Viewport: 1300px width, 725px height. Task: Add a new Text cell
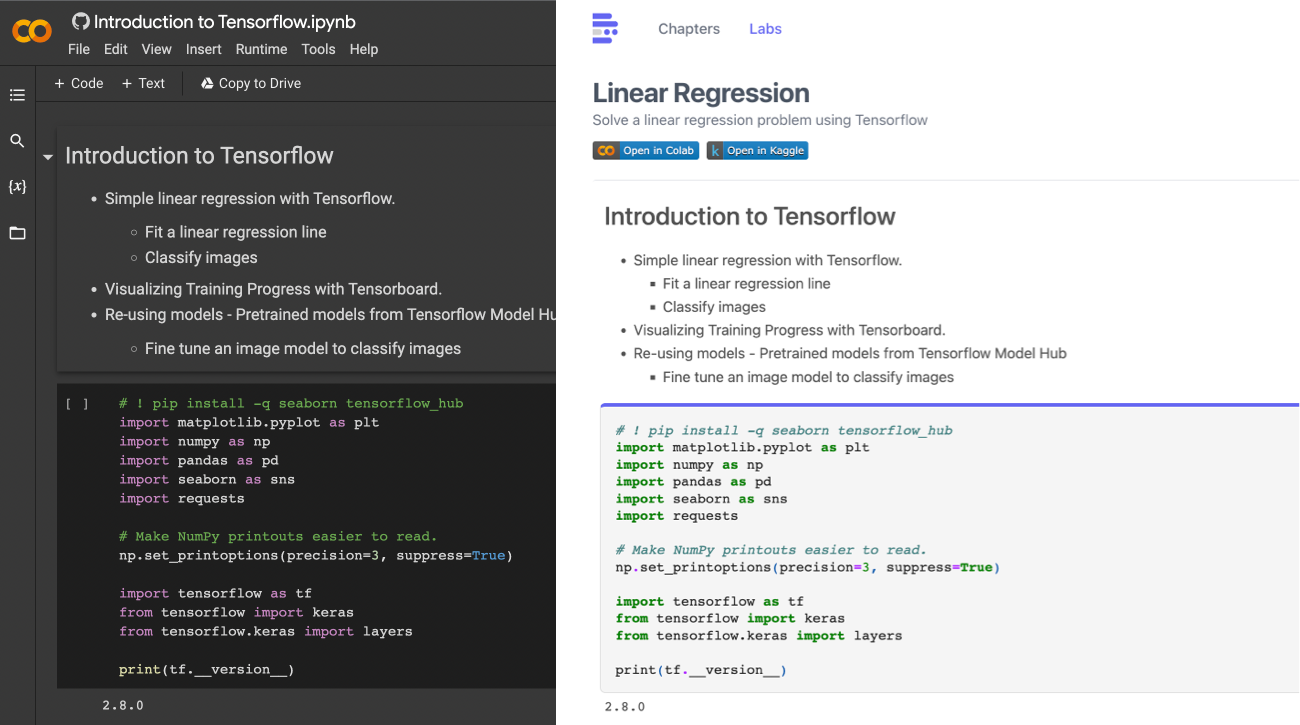(x=143, y=83)
